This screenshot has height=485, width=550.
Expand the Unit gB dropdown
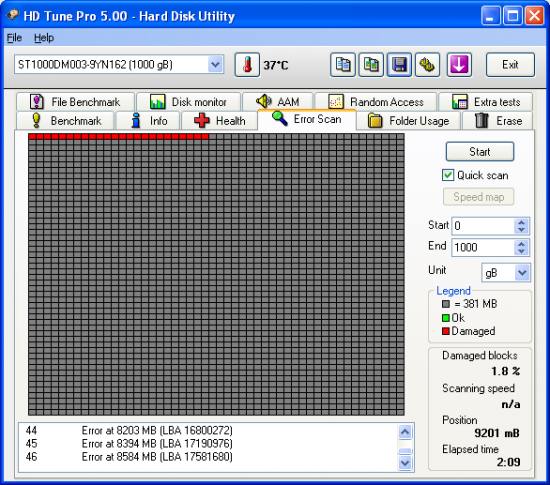coord(522,272)
